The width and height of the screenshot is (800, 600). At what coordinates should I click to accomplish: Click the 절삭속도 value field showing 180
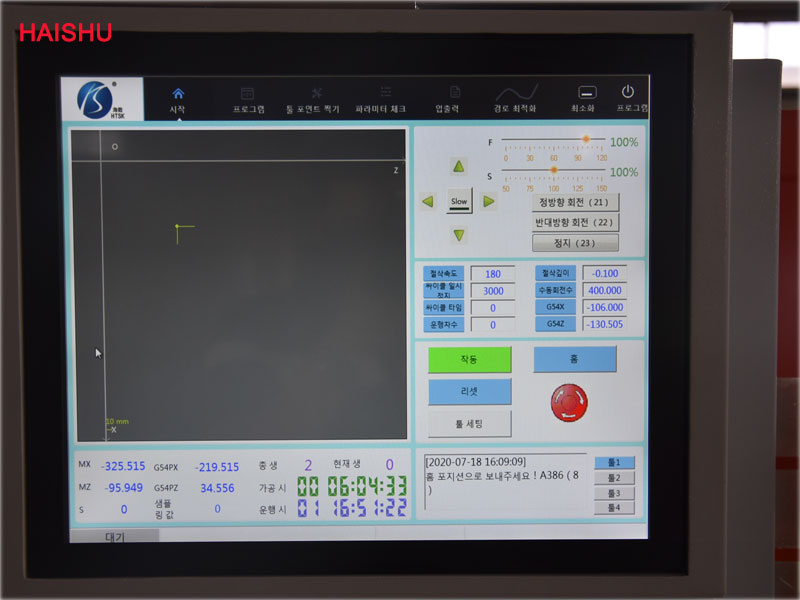click(492, 274)
